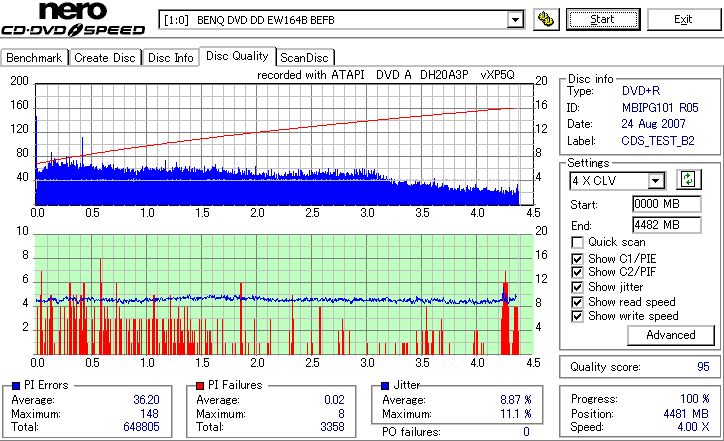This screenshot has height=441, width=724.
Task: Click the disc ID MBIPG101 R05
Action: click(660, 108)
